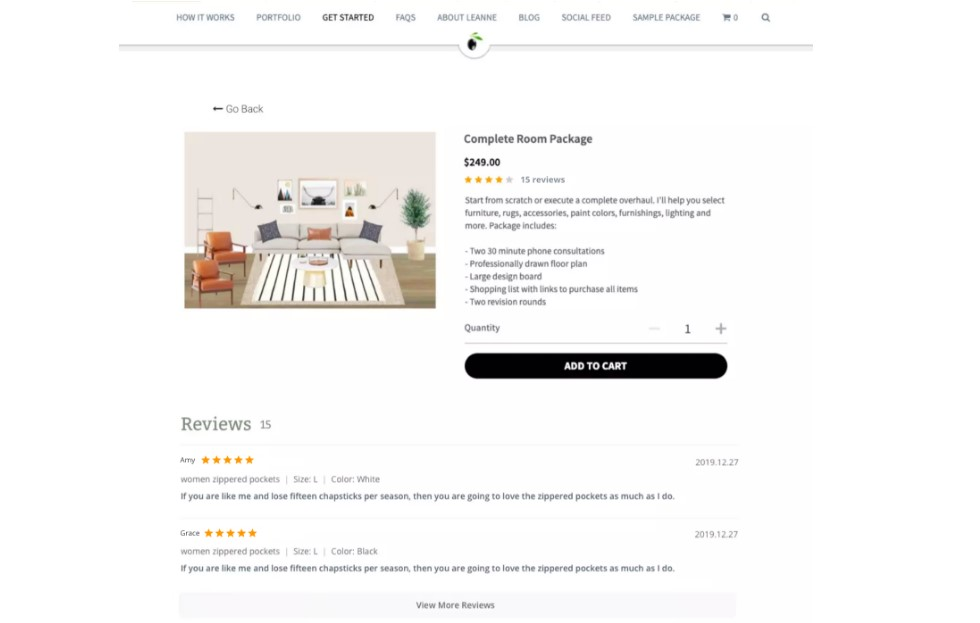Viewport: 980px width, 623px height.
Task: Open the Sample Package page
Action: (x=665, y=17)
